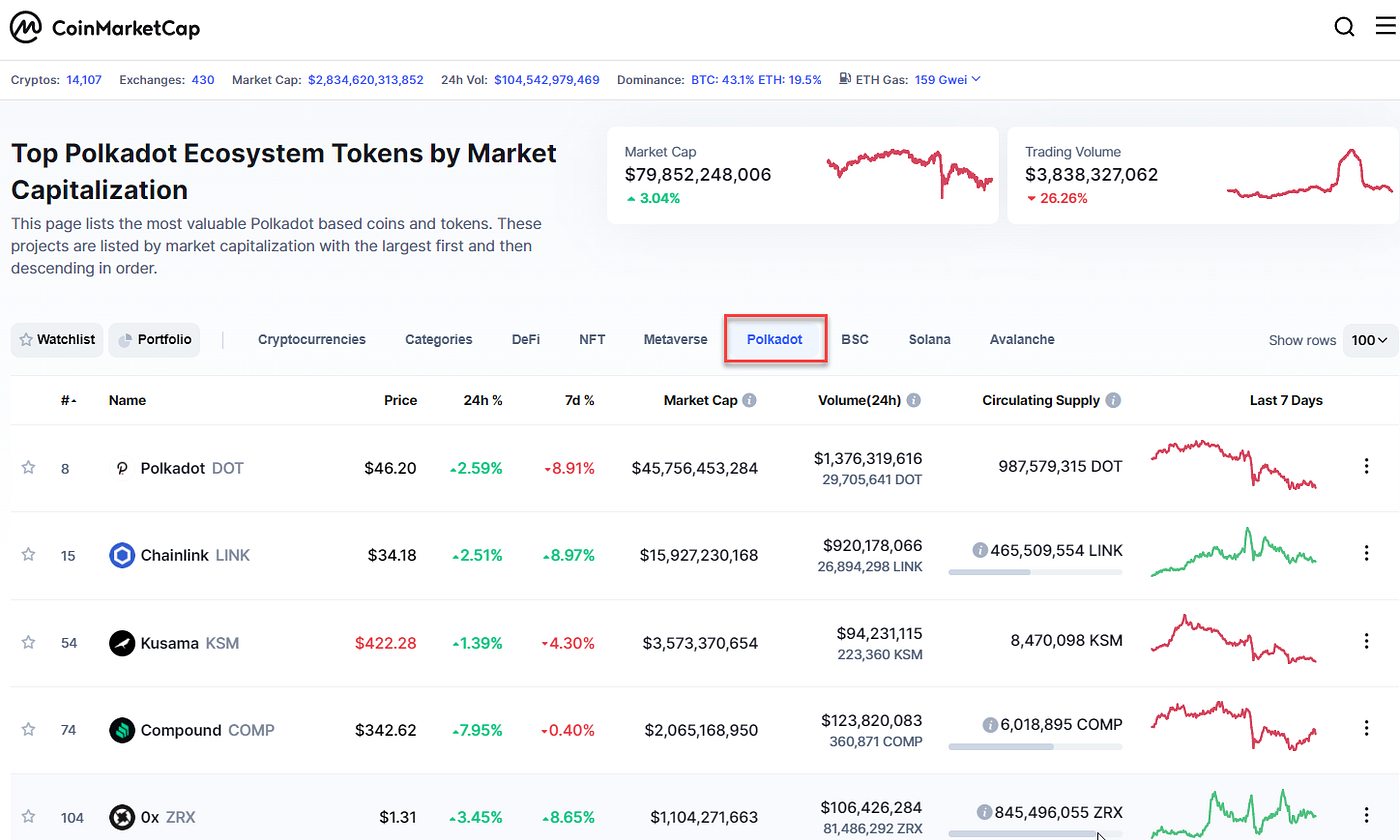The width and height of the screenshot is (1400, 840).
Task: Switch to the Avalanche tab
Action: pyautogui.click(x=1022, y=340)
